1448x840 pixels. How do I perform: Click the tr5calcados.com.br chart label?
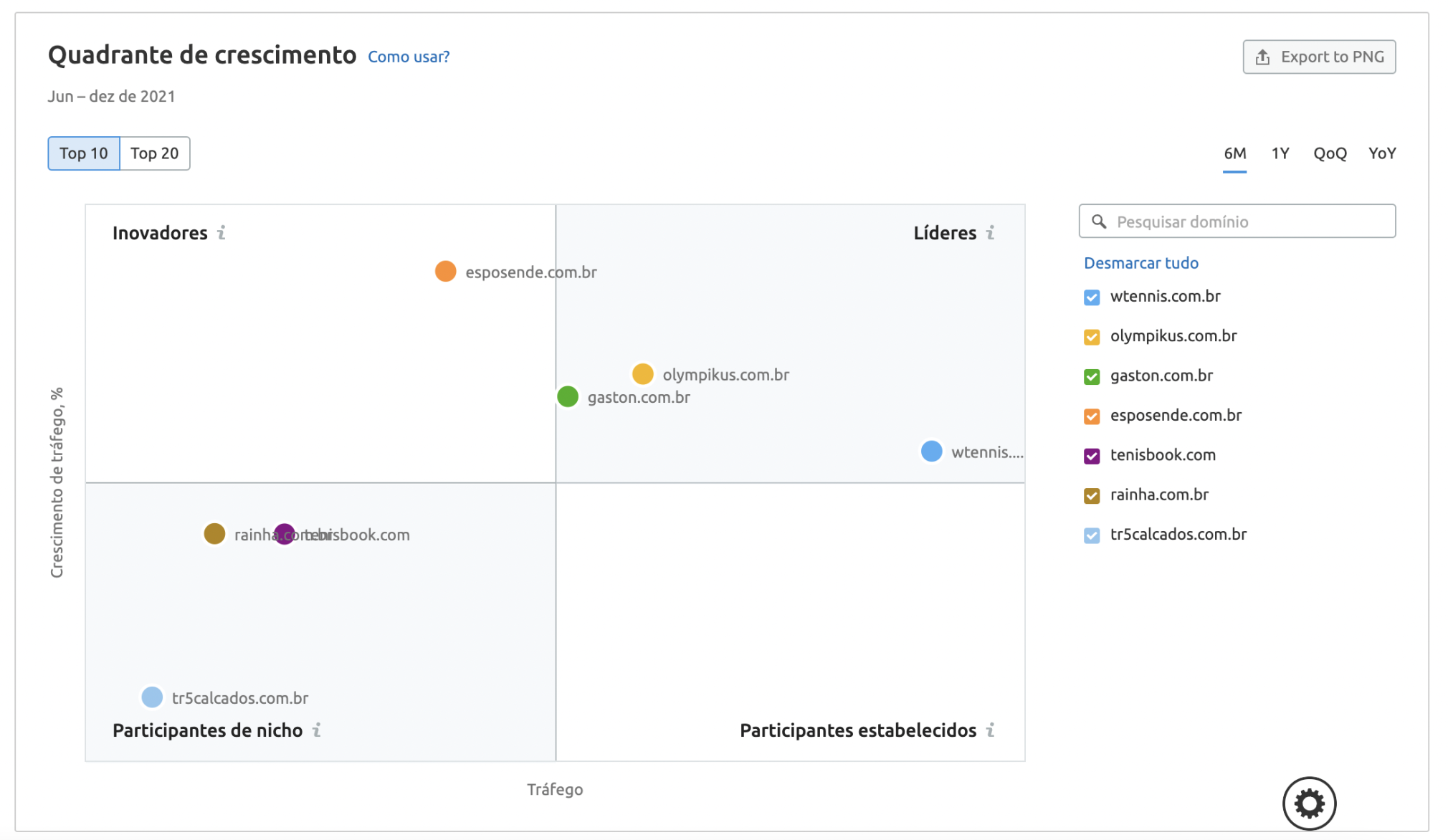pyautogui.click(x=240, y=698)
